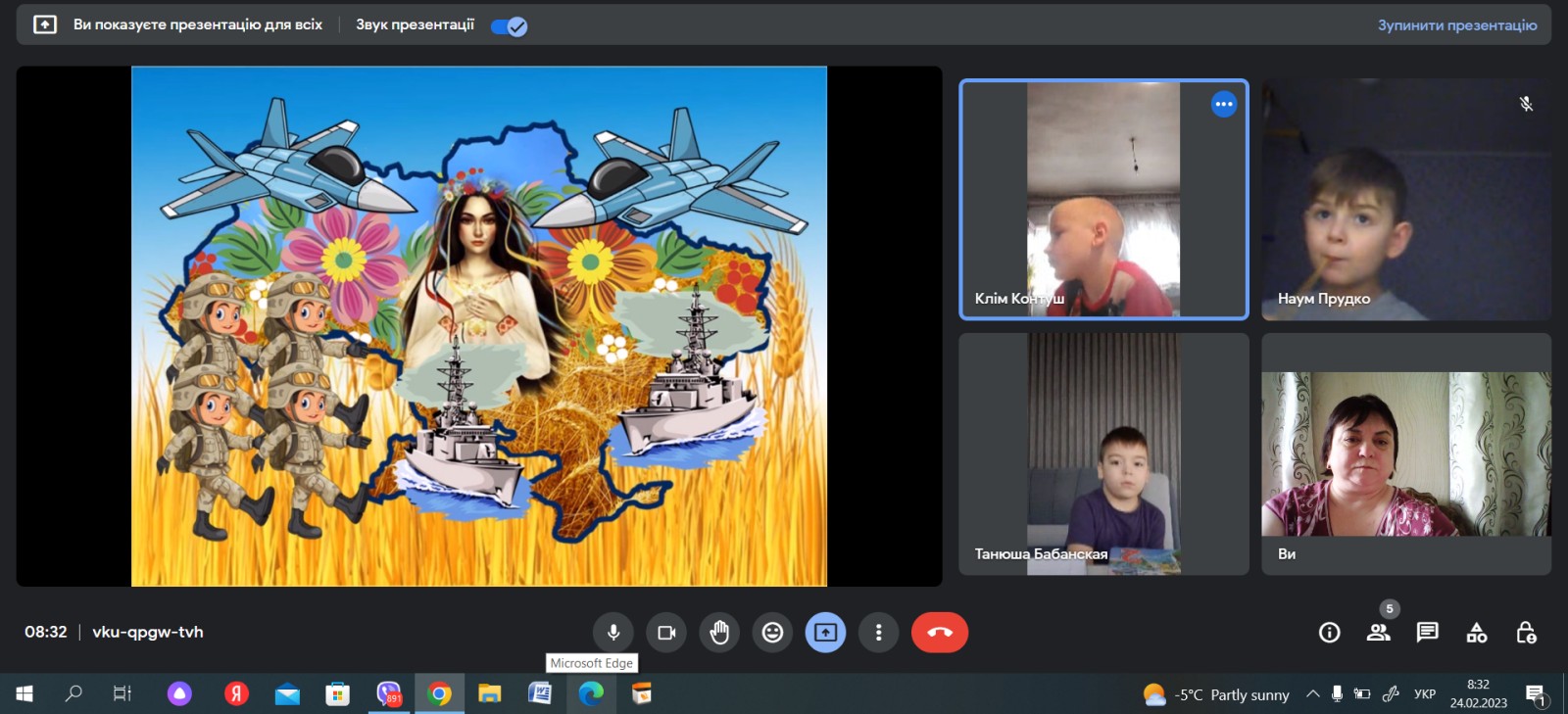End the call with red hang-up button
Viewport: 1568px width, 714px height.
[940, 633]
